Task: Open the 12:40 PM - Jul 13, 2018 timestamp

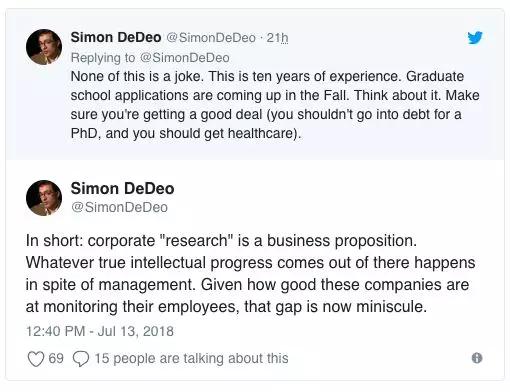Action: (x=100, y=331)
